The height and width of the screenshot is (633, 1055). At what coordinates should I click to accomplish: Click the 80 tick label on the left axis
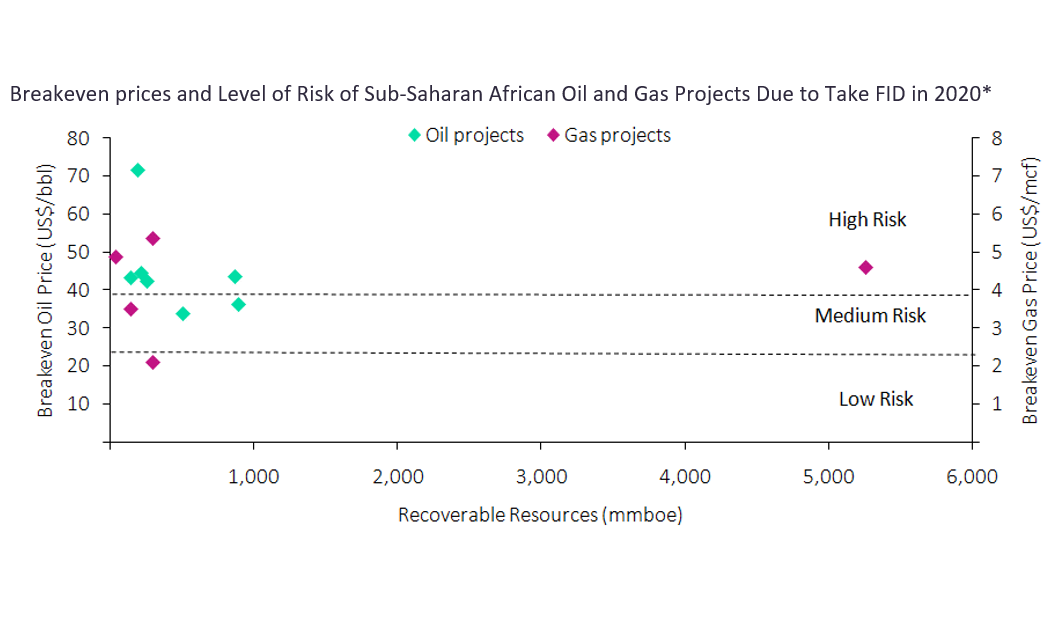79,138
